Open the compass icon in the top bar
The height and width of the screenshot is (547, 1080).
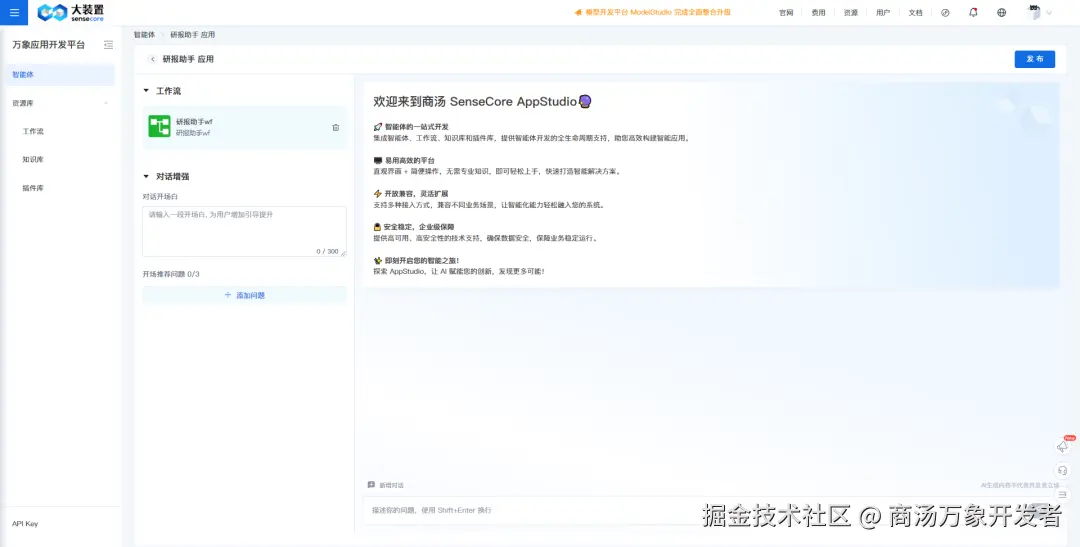[945, 12]
